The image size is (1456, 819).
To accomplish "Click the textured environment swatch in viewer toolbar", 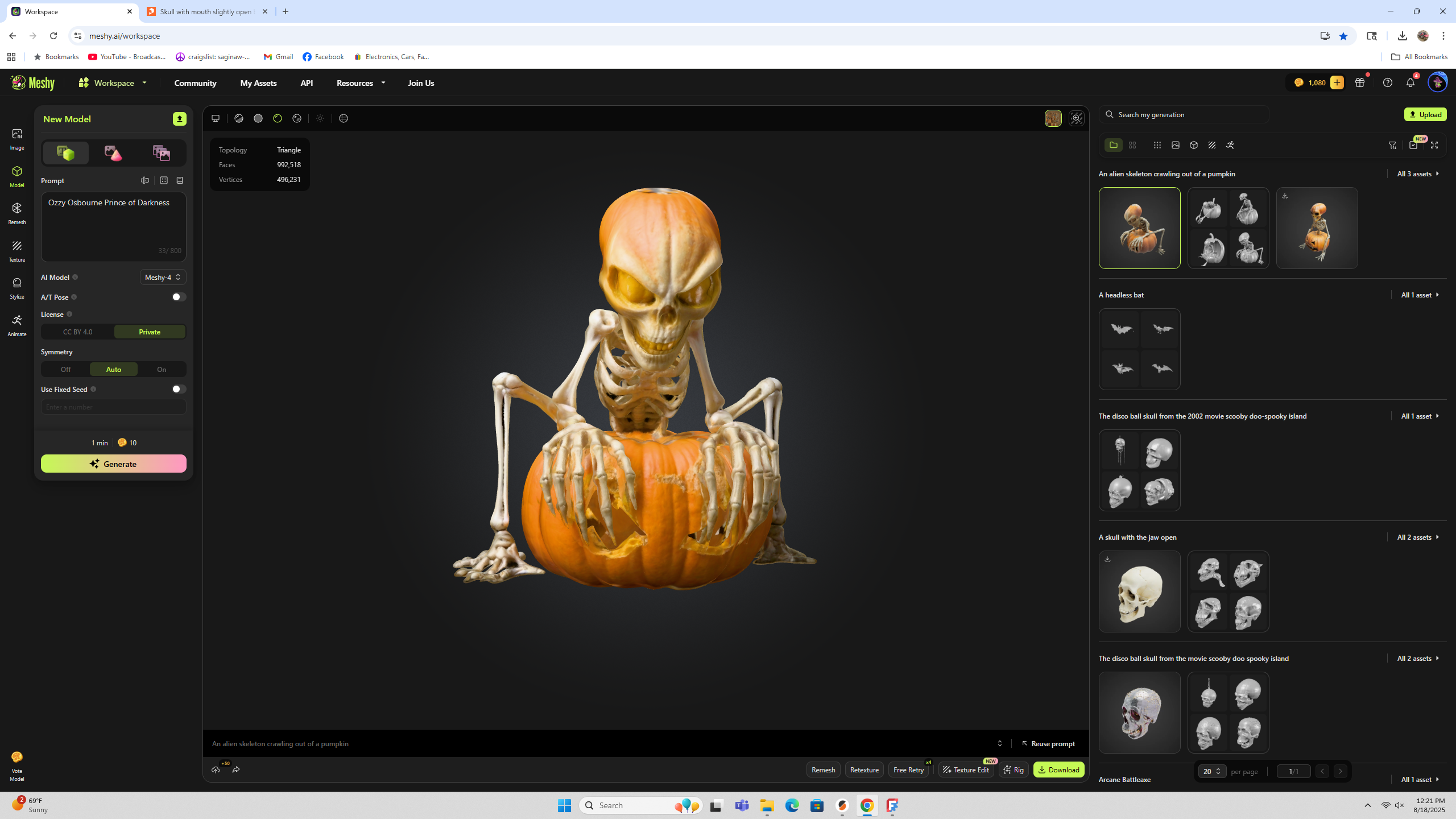I will pos(1053,118).
